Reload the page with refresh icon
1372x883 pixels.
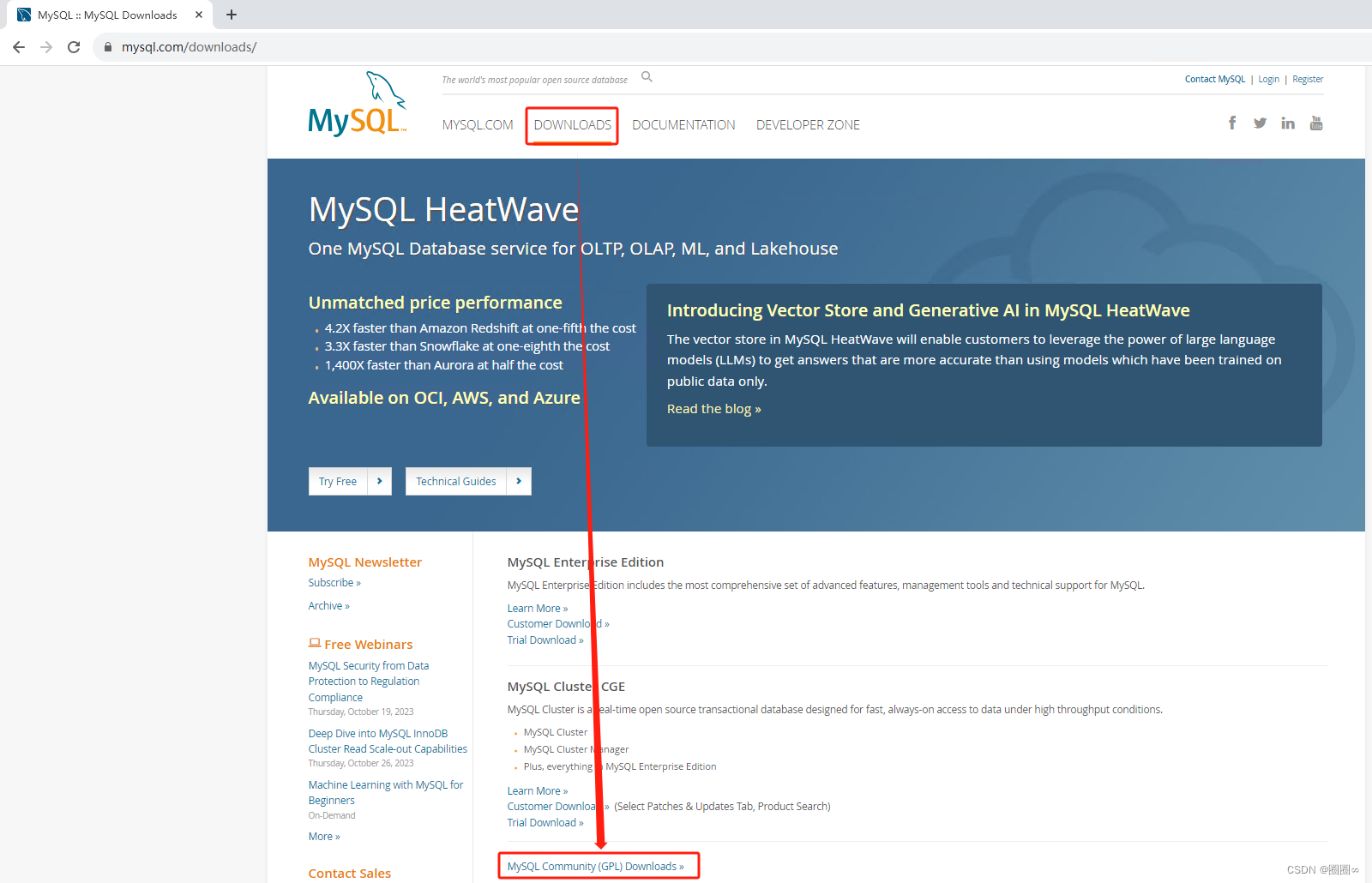click(74, 47)
